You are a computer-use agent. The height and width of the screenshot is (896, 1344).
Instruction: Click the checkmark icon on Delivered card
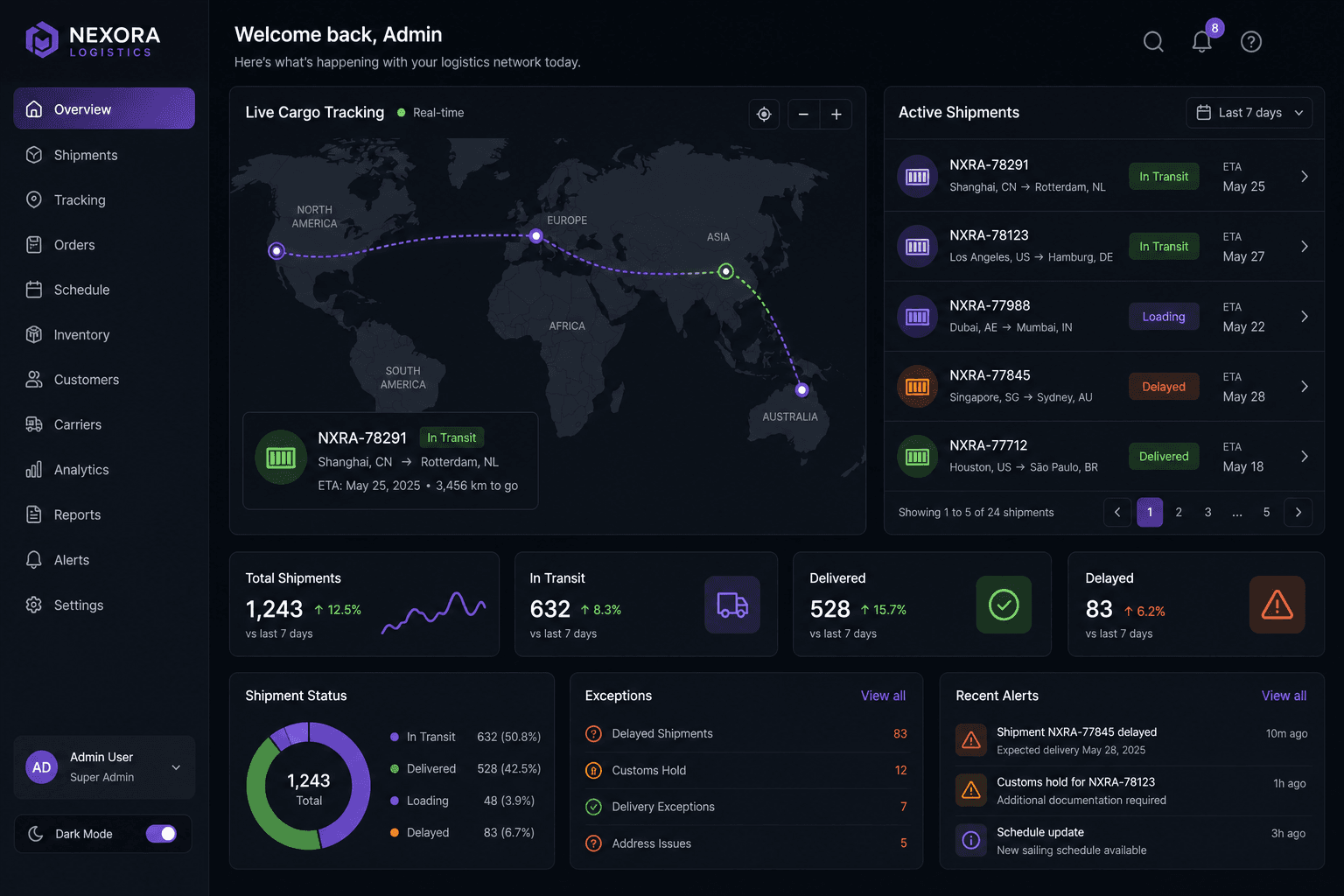click(1004, 605)
